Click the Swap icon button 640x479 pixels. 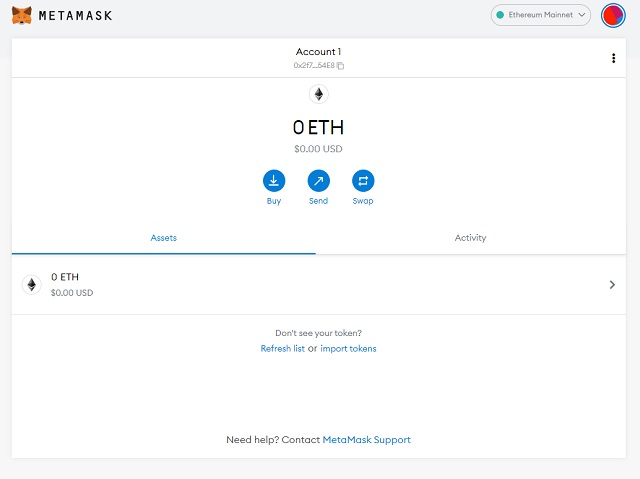click(x=363, y=181)
